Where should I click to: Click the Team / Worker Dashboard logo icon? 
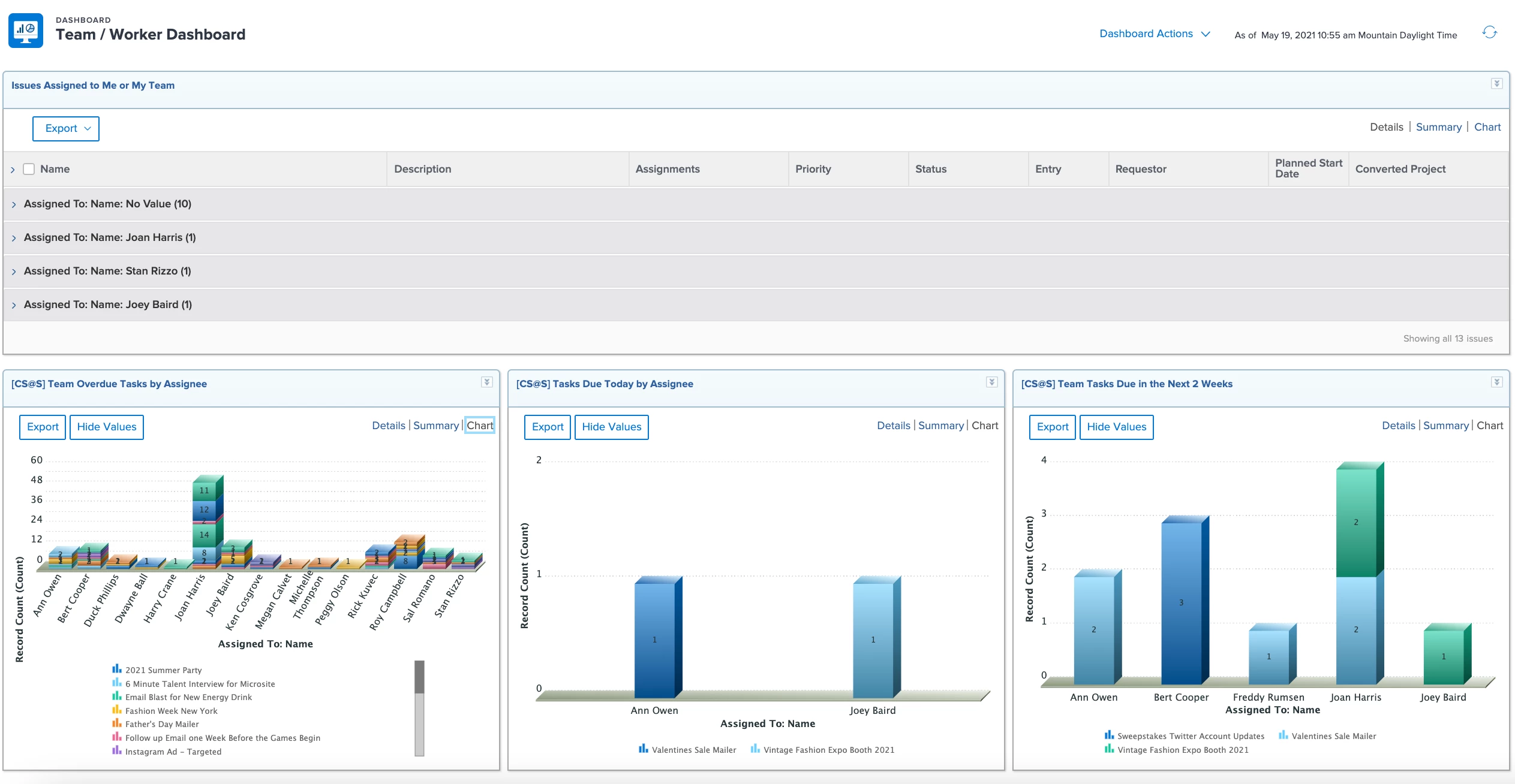pos(26,31)
